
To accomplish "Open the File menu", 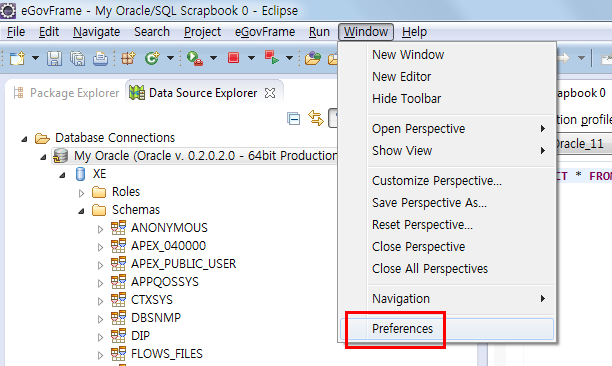I will (16, 32).
